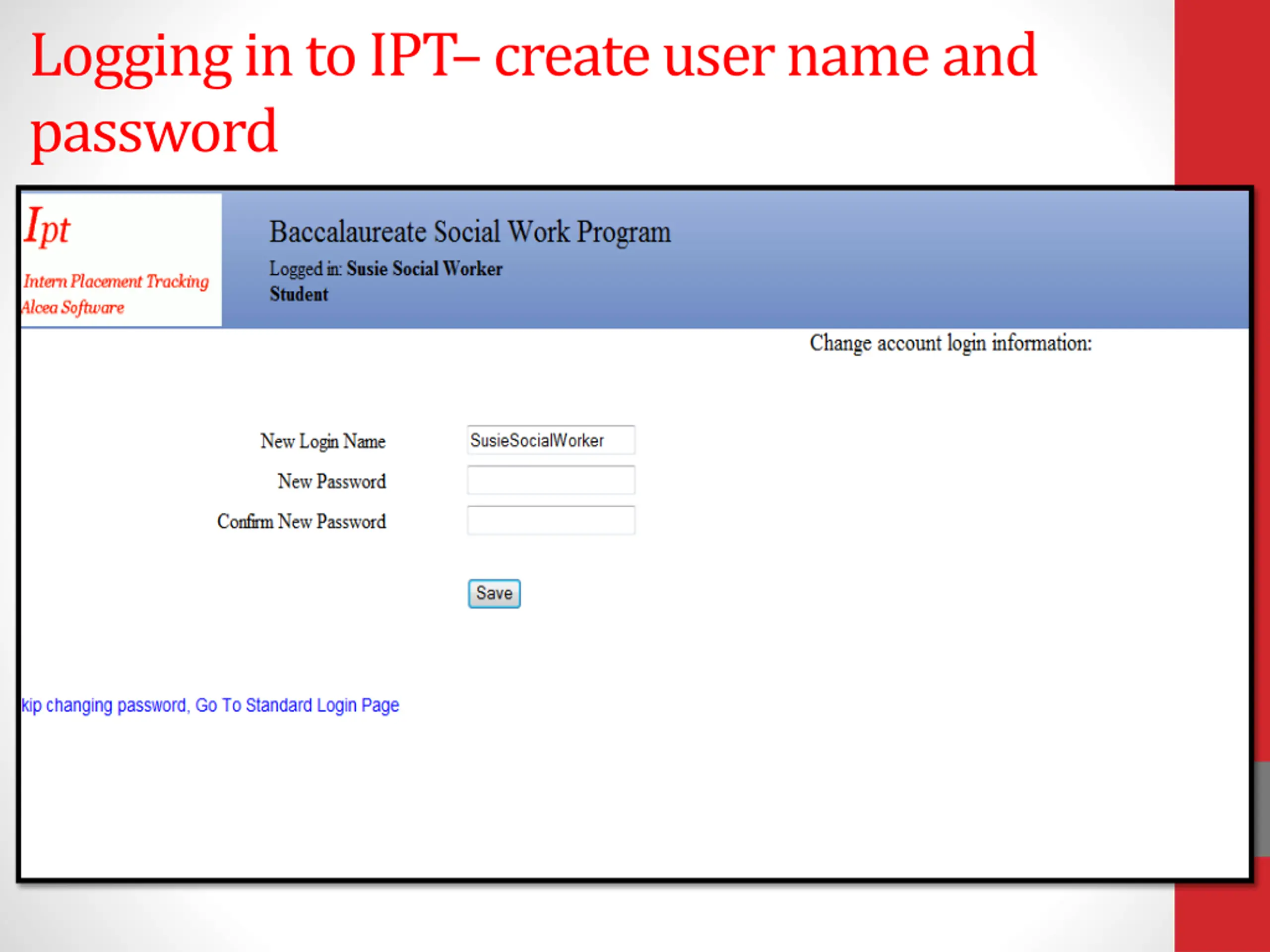Viewport: 1270px width, 952px height.
Task: Click the New Login Name label
Action: click(322, 441)
